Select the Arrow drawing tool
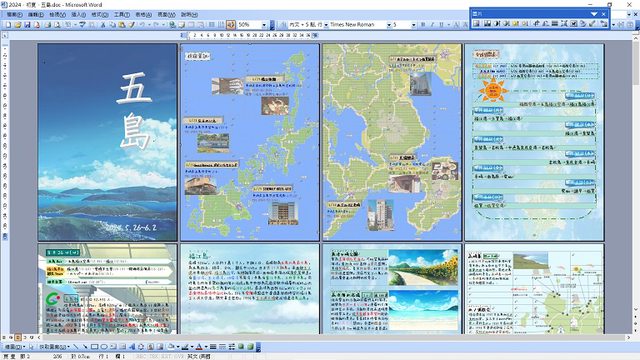Image resolution: width=640 pixels, height=360 pixels. pos(85,347)
